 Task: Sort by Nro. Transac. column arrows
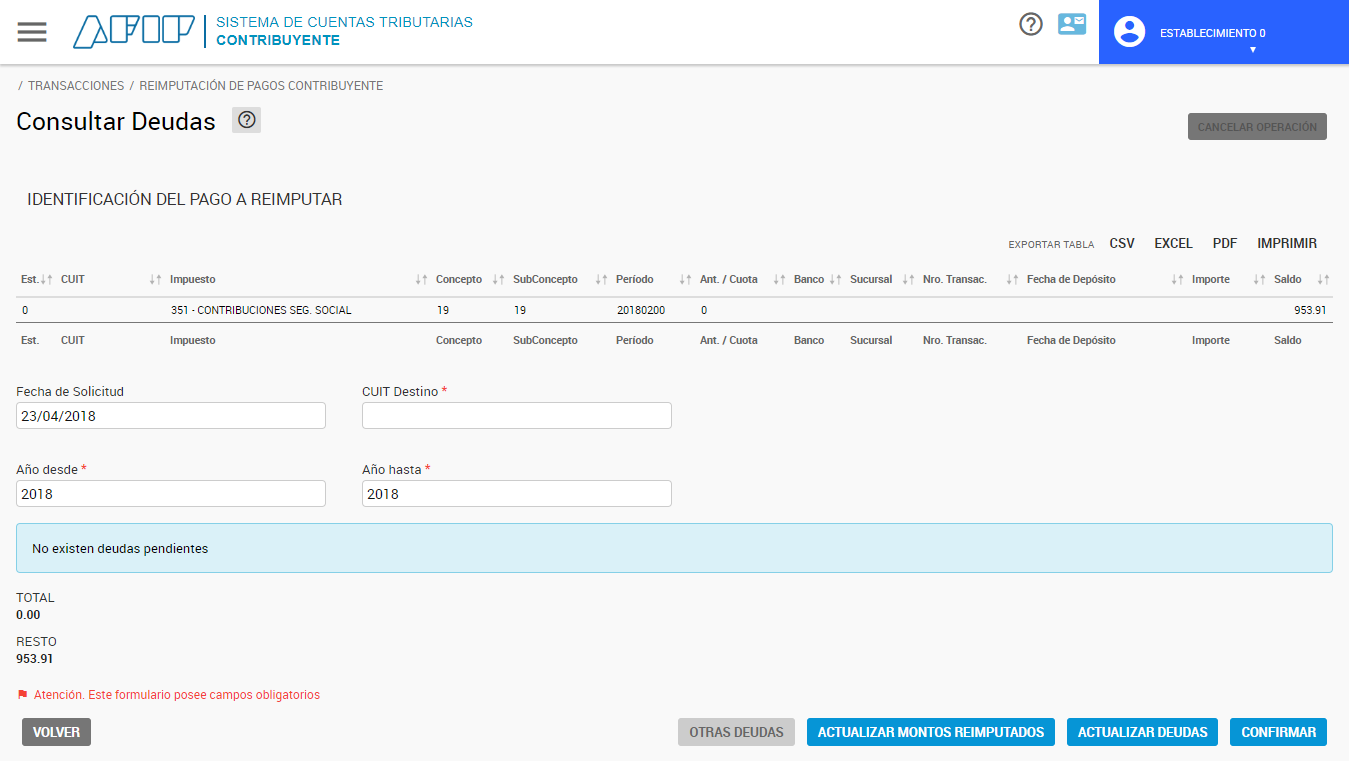(1012, 280)
